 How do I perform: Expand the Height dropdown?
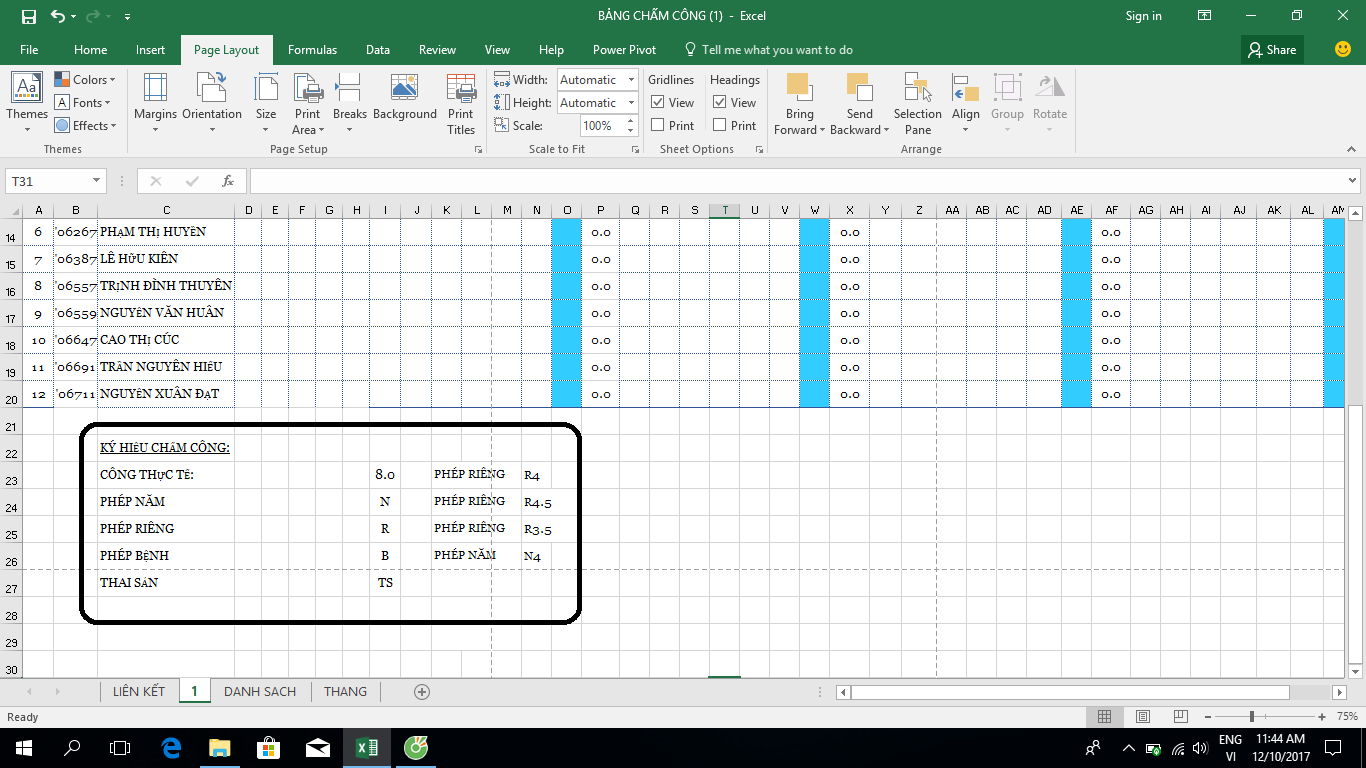630,103
